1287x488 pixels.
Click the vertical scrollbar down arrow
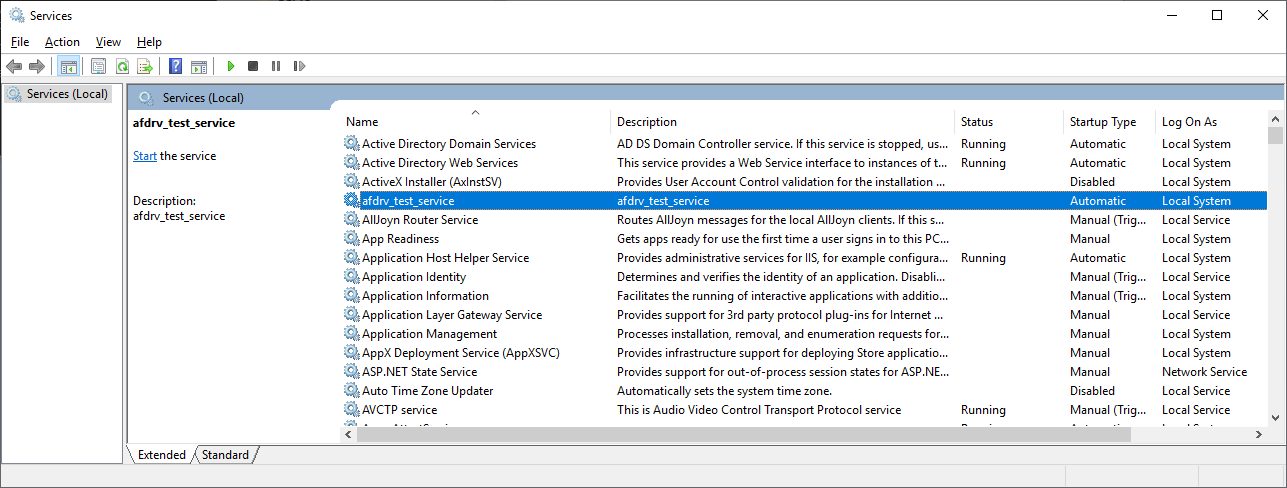coord(1275,418)
